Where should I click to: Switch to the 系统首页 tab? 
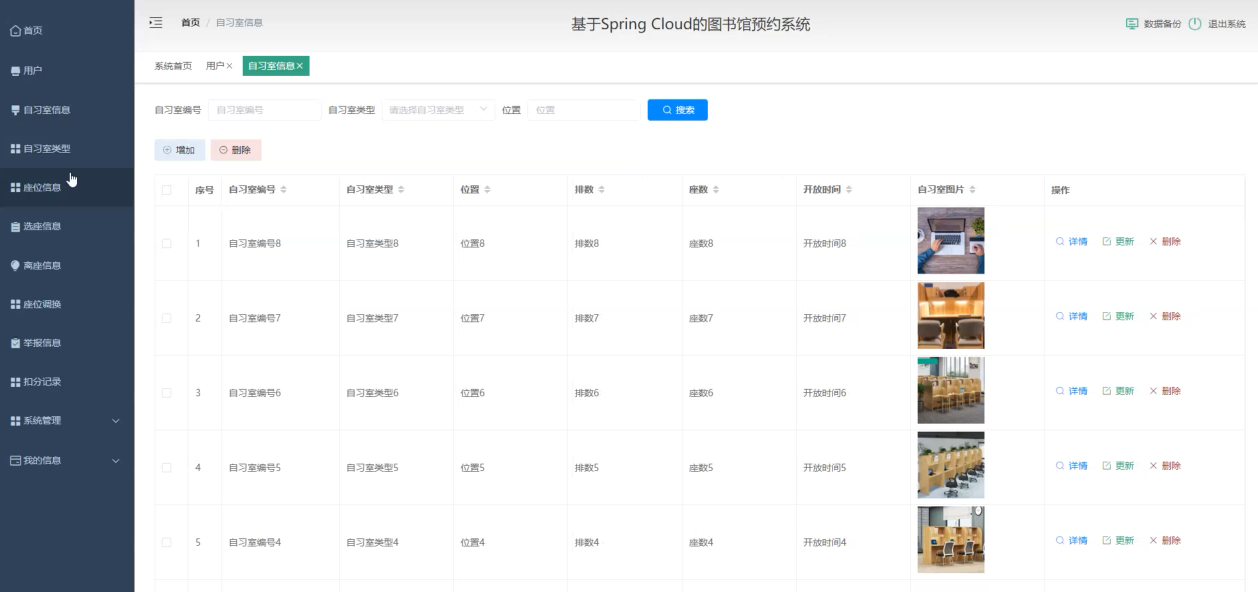coord(173,66)
